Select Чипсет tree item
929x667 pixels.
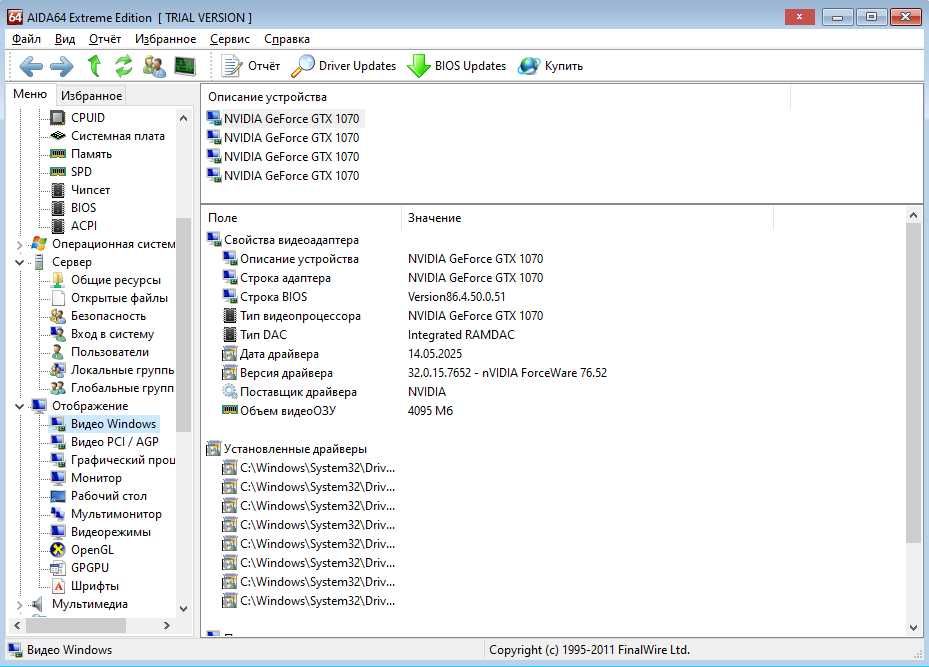[x=90, y=190]
